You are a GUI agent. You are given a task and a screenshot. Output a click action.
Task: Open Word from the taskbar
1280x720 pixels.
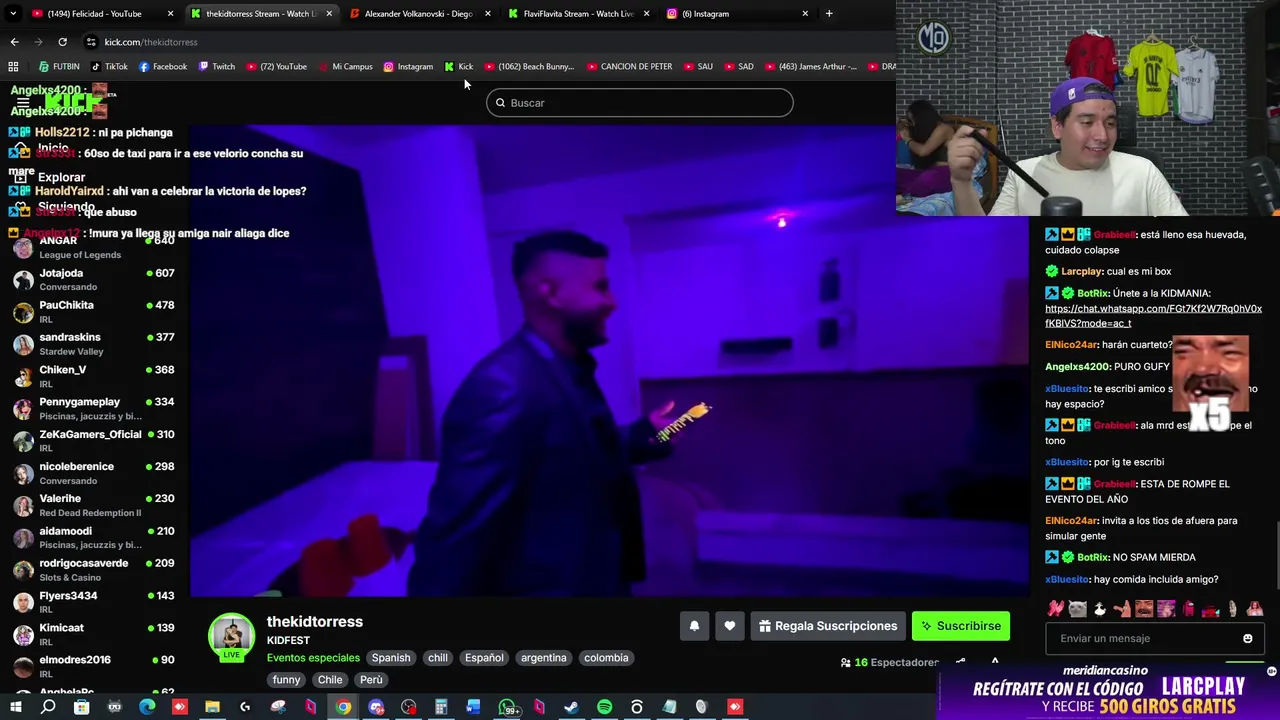click(473, 707)
